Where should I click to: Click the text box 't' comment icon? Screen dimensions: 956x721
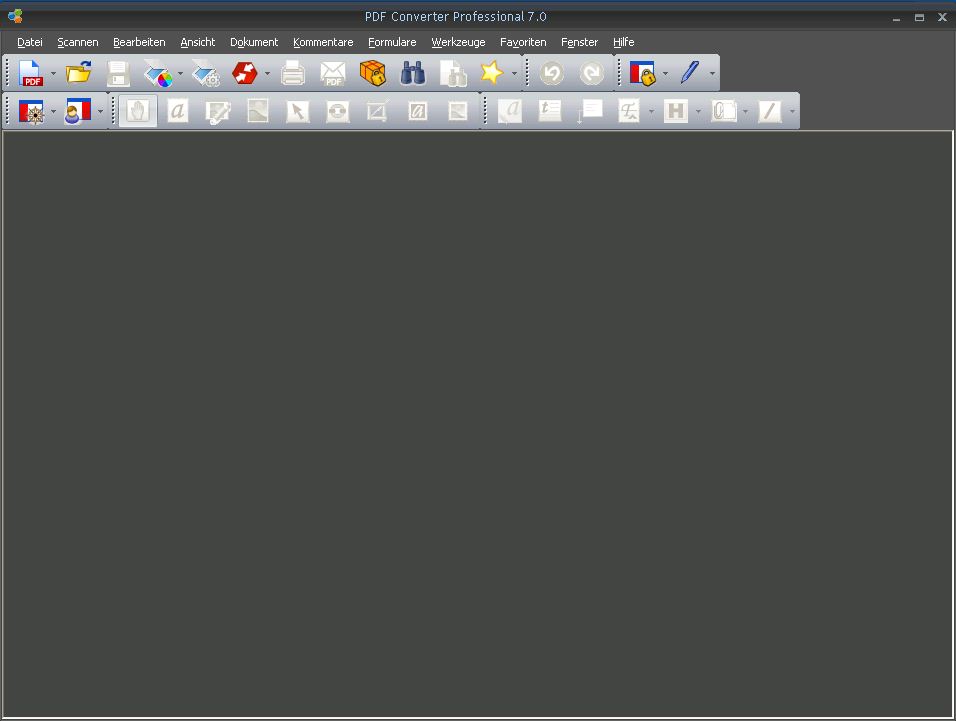coord(549,110)
